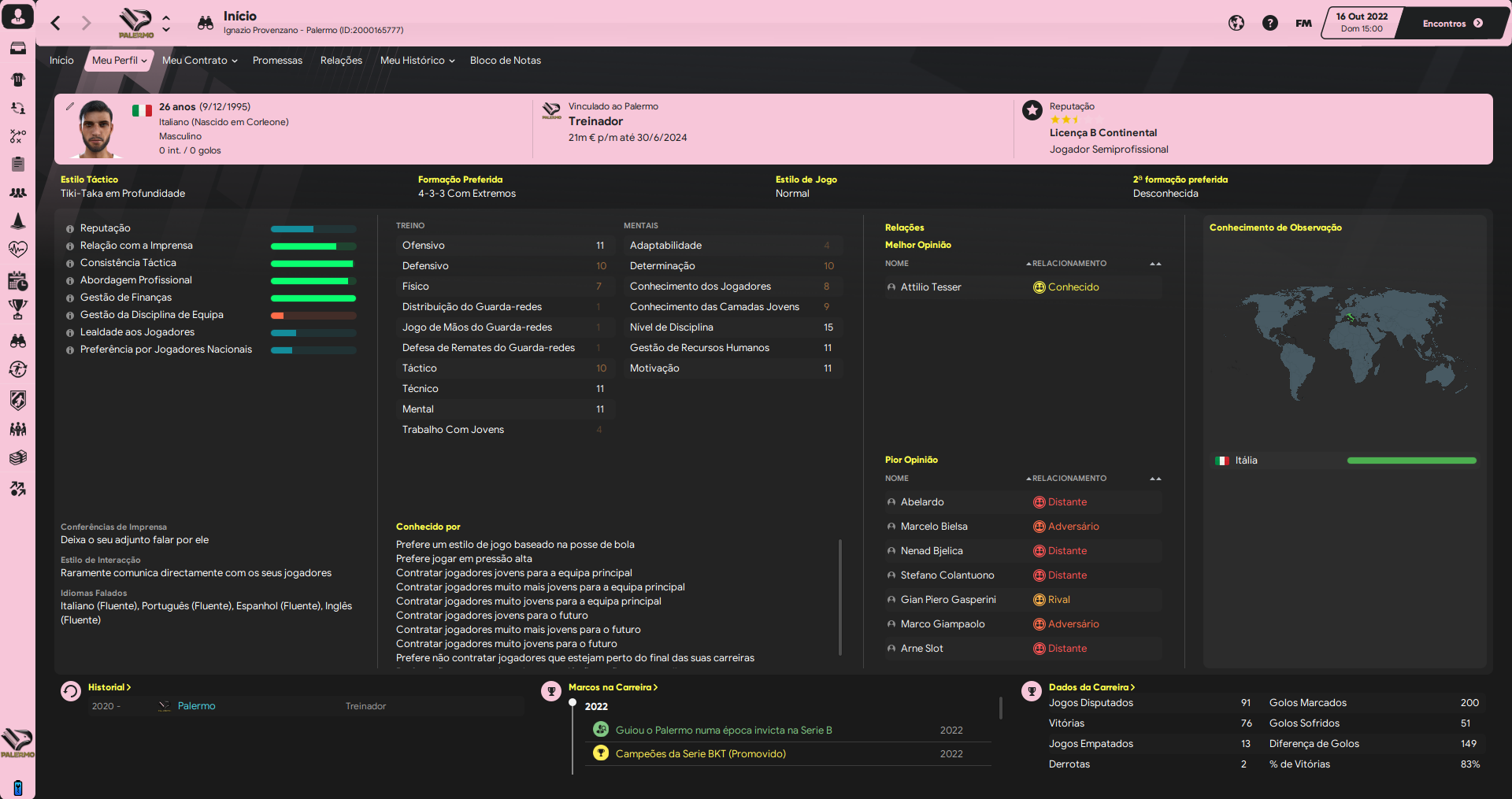Click the up chevron beside club crest
The height and width of the screenshot is (799, 1512).
coord(166,17)
